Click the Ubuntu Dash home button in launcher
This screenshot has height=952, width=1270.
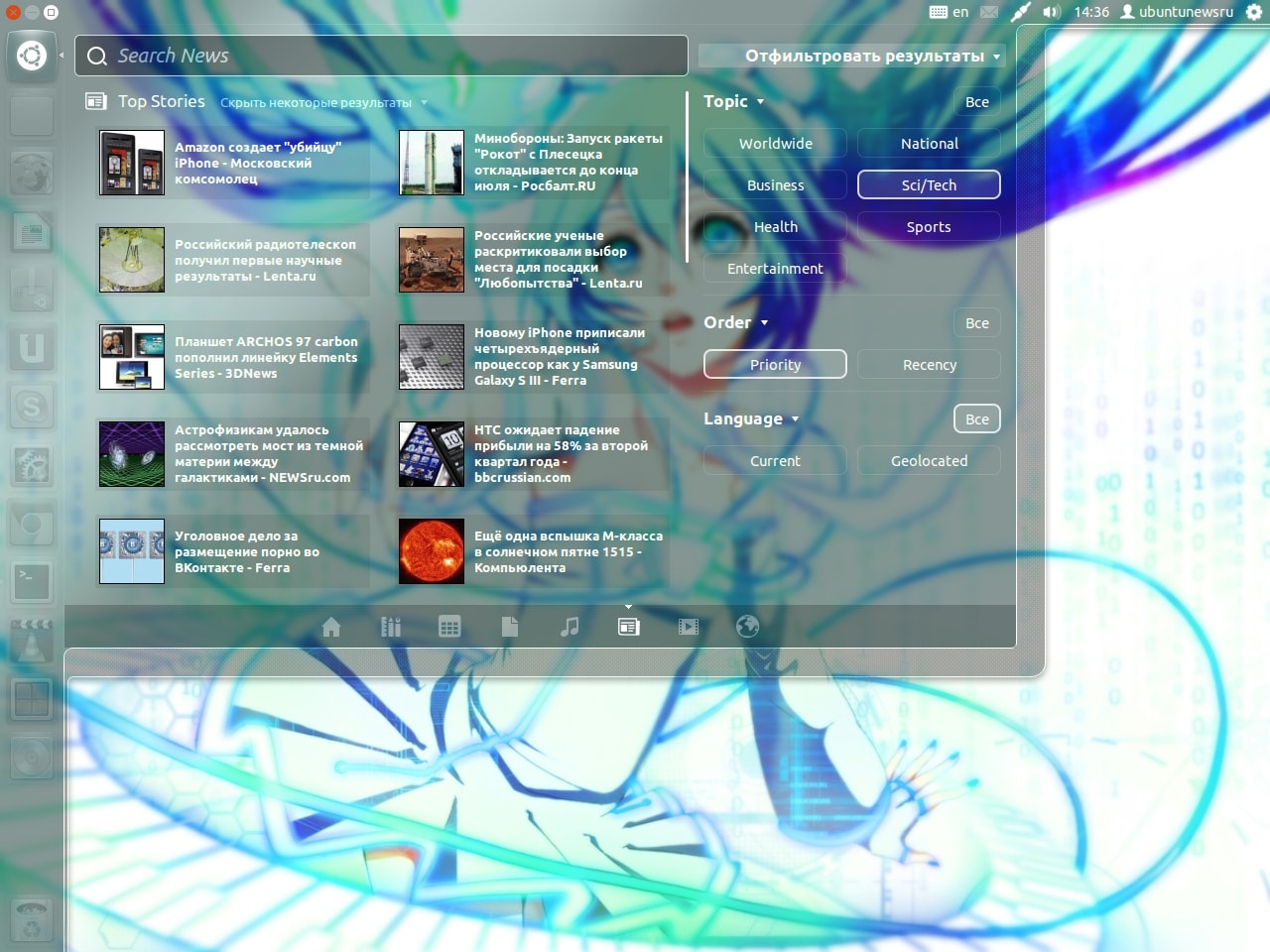pyautogui.click(x=32, y=56)
